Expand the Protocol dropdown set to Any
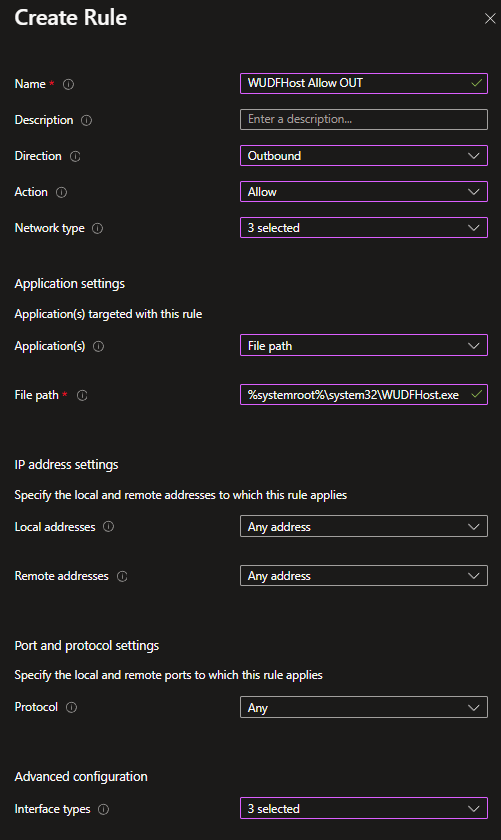Image resolution: width=501 pixels, height=840 pixels. click(364, 707)
